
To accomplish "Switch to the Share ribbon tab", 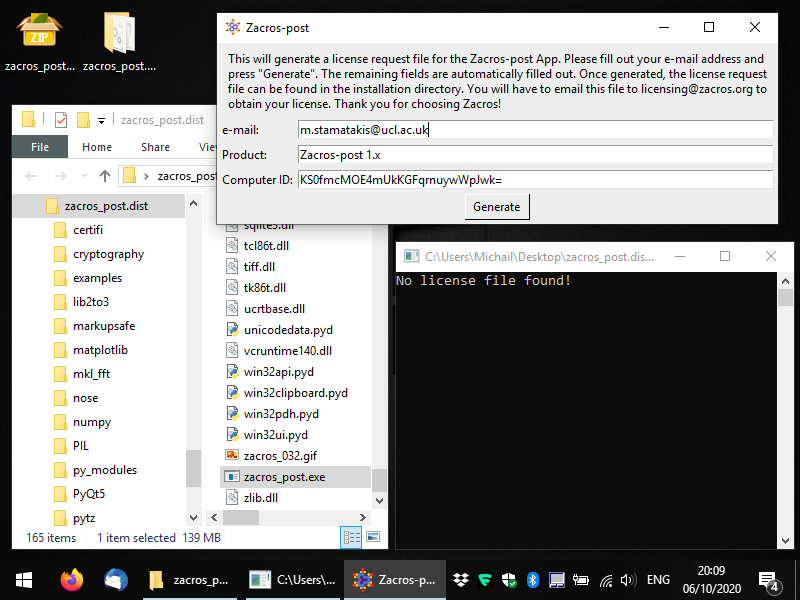I will (155, 147).
